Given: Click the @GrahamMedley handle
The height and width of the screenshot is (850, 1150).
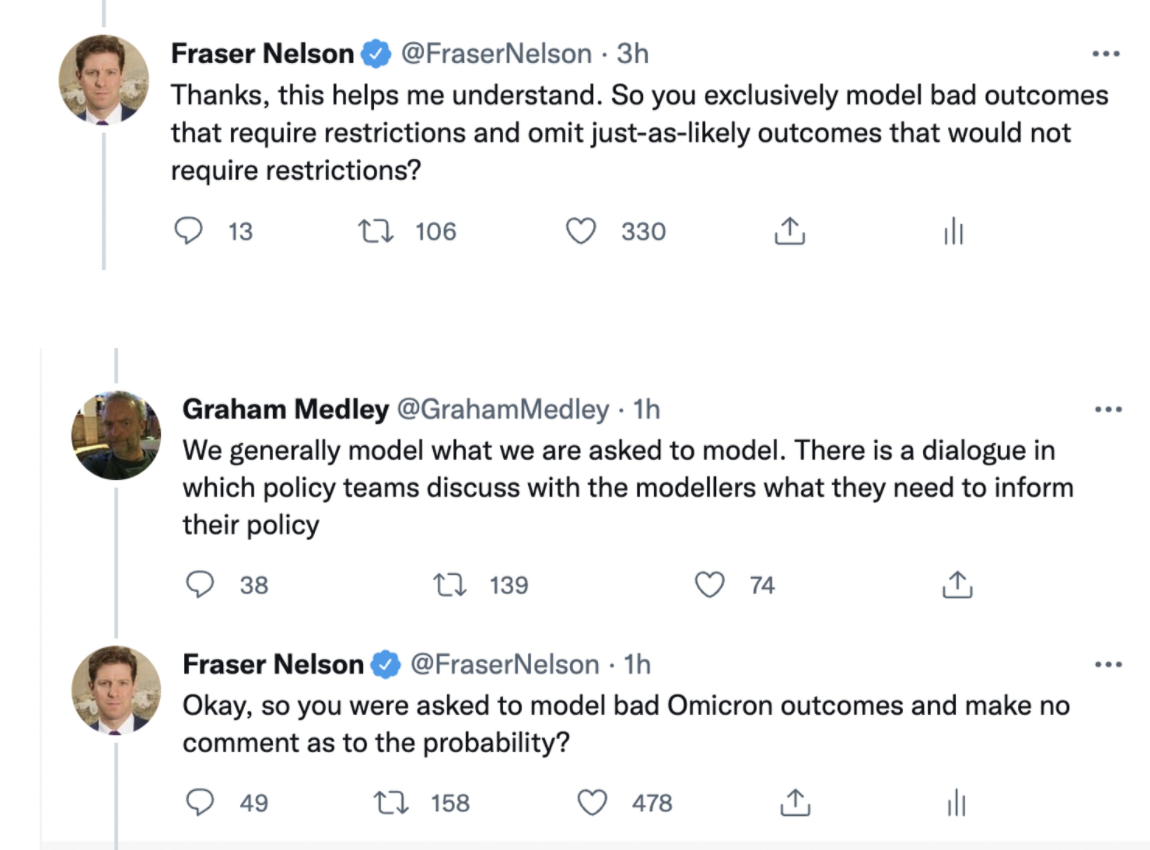Looking at the screenshot, I should (503, 409).
